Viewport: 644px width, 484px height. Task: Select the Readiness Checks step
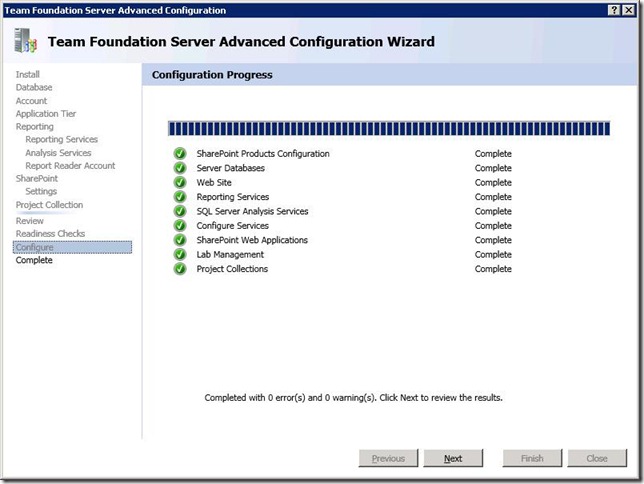[x=50, y=233]
